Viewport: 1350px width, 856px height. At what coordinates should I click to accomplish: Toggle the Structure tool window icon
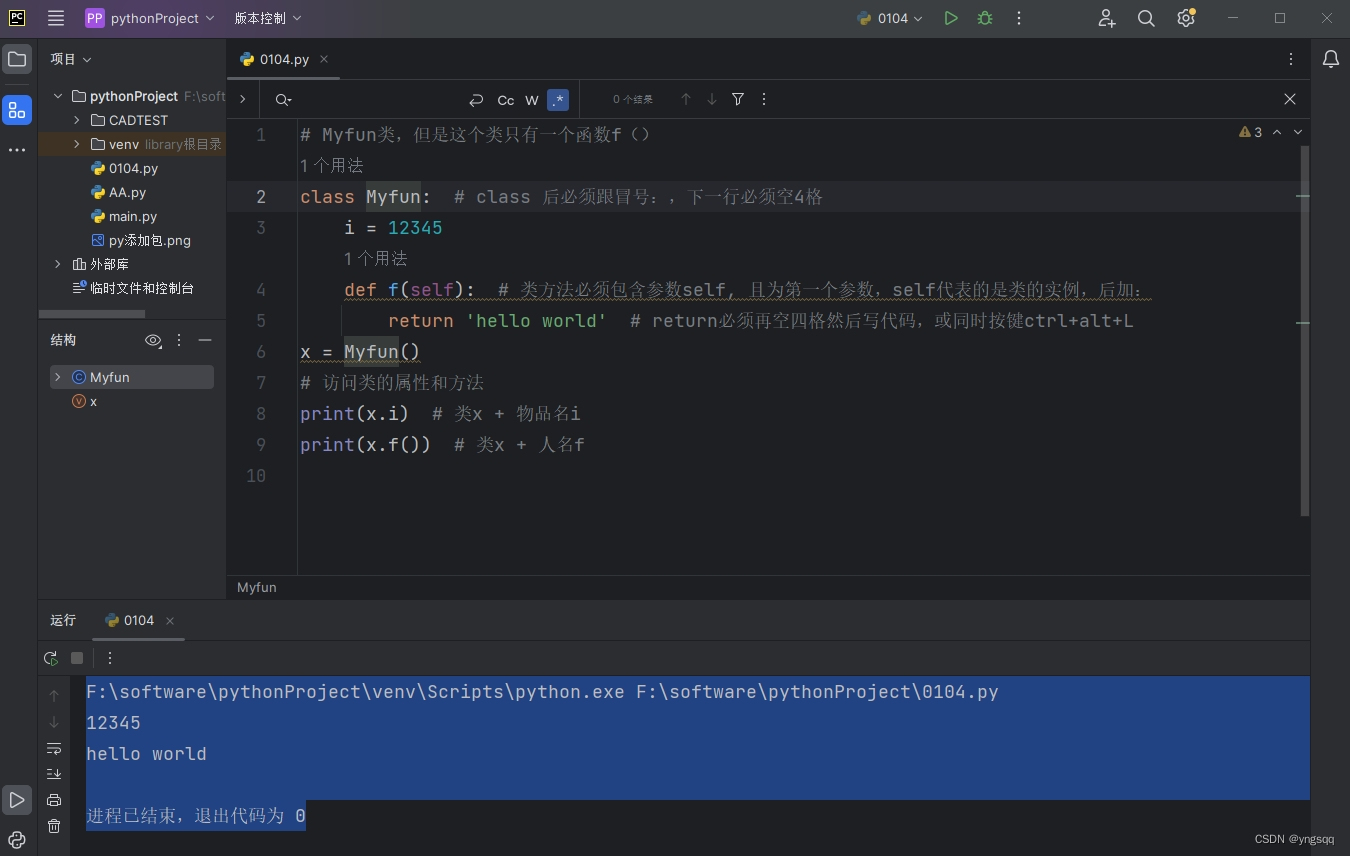[x=17, y=110]
